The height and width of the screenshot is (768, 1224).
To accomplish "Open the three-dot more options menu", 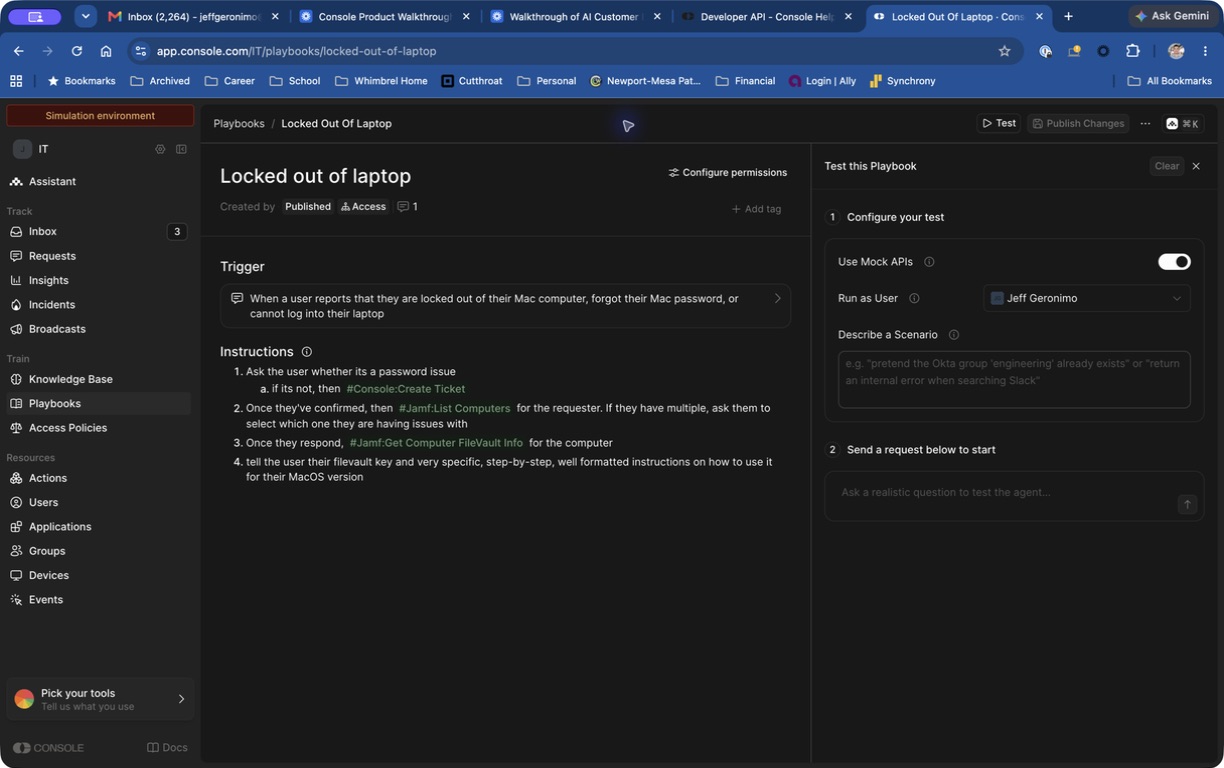I will tap(1145, 123).
